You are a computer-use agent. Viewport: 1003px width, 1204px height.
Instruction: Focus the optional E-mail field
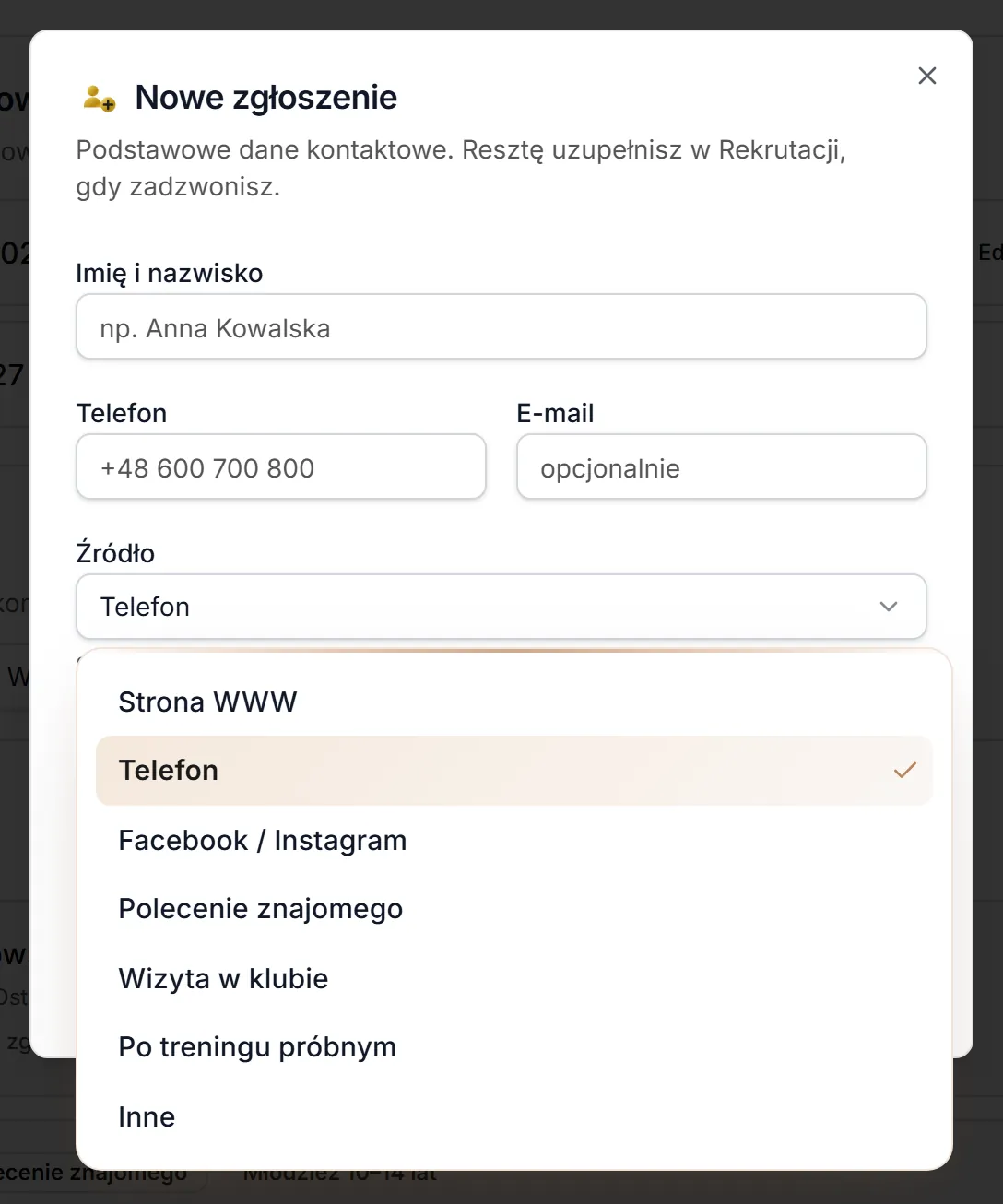pos(722,466)
